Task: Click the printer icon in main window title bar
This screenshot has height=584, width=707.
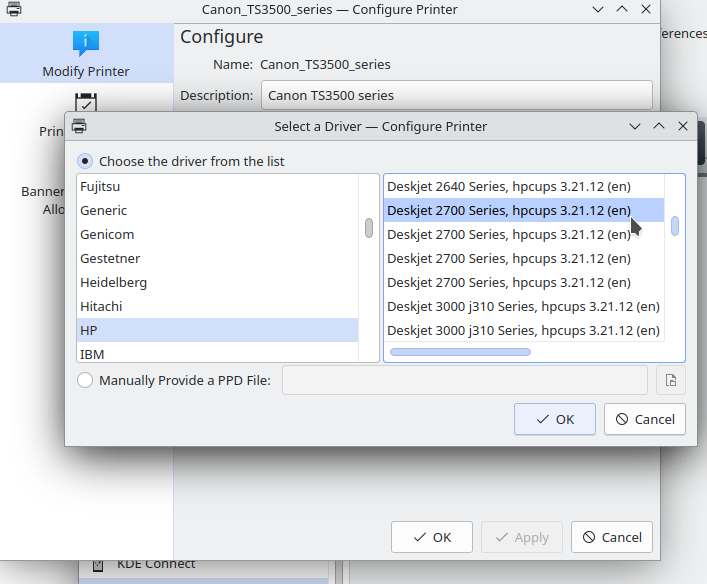Action: click(14, 9)
